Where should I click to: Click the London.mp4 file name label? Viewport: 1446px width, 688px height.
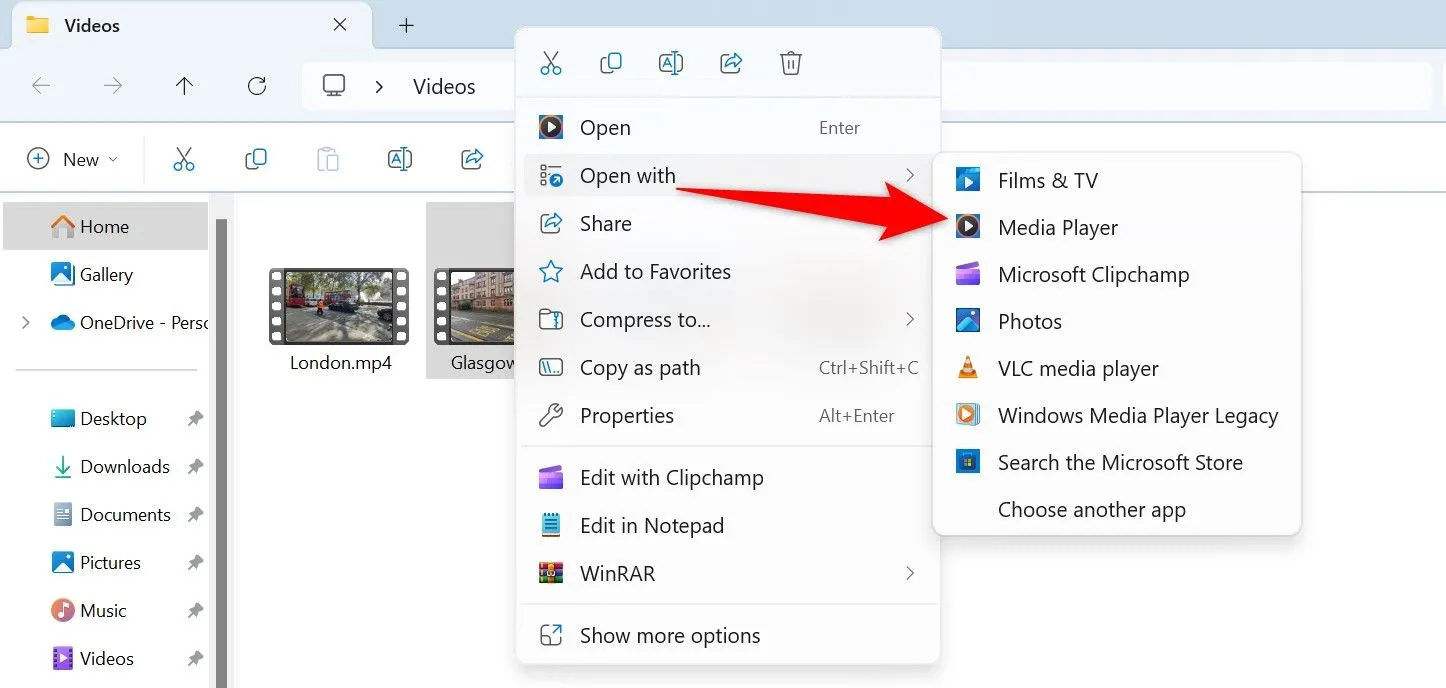pyautogui.click(x=341, y=363)
